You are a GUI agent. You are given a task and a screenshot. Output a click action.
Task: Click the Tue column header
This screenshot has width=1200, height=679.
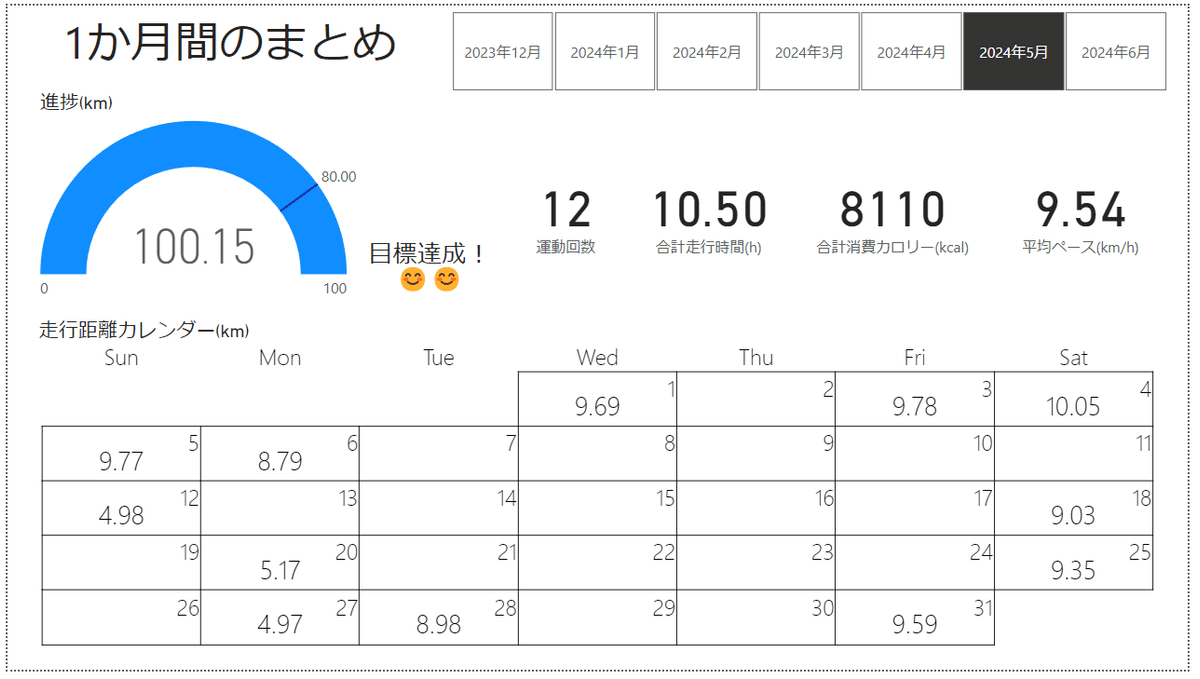439,358
